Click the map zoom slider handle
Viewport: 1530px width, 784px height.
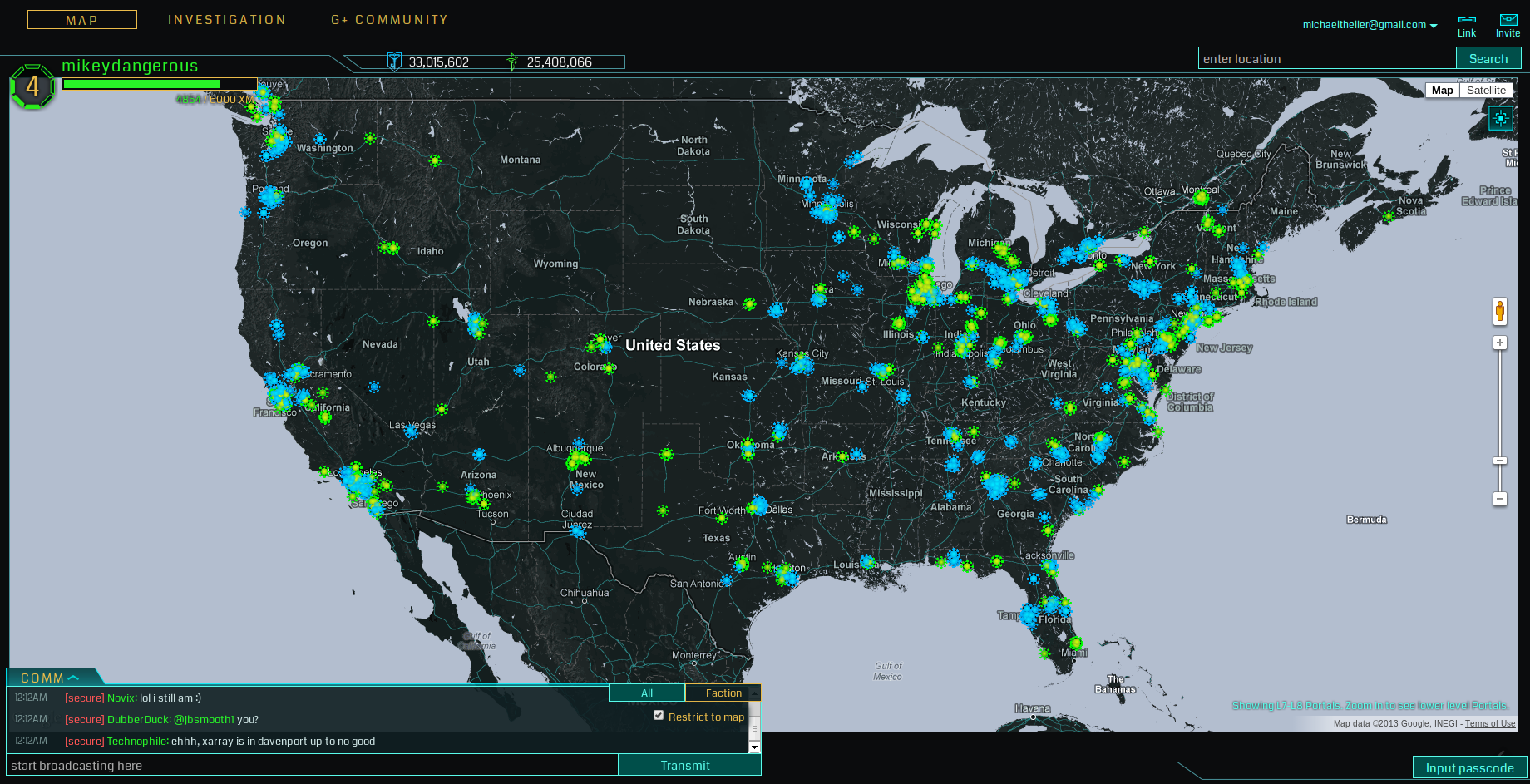[1500, 461]
